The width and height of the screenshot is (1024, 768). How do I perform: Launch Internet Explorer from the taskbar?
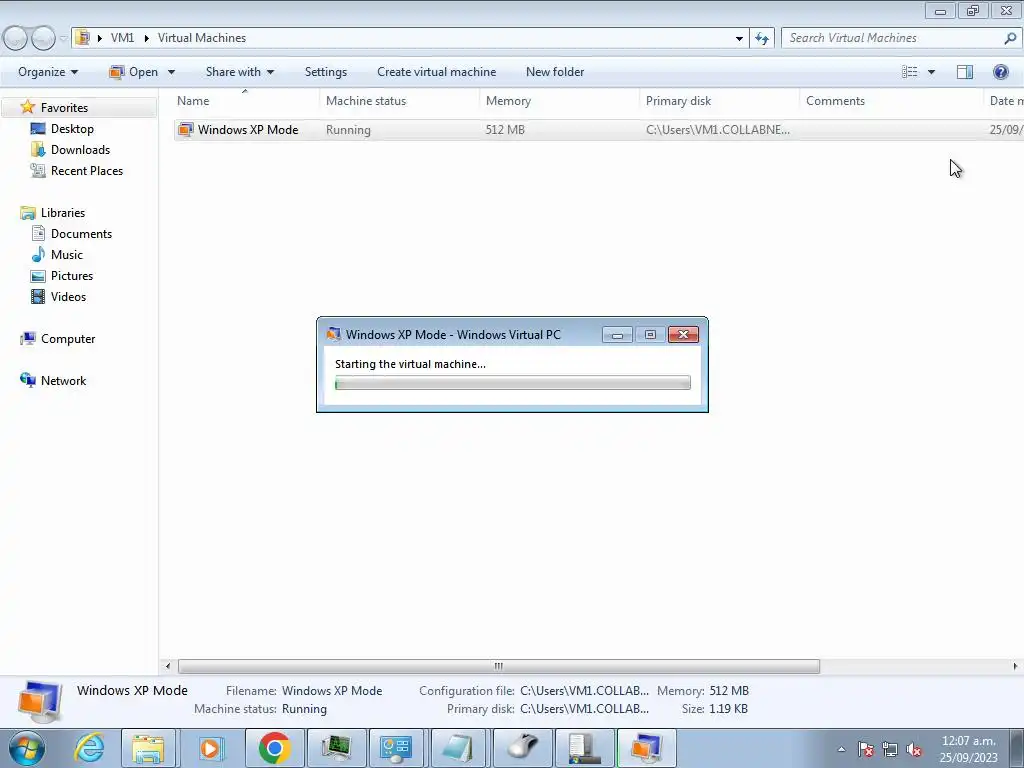[89, 748]
